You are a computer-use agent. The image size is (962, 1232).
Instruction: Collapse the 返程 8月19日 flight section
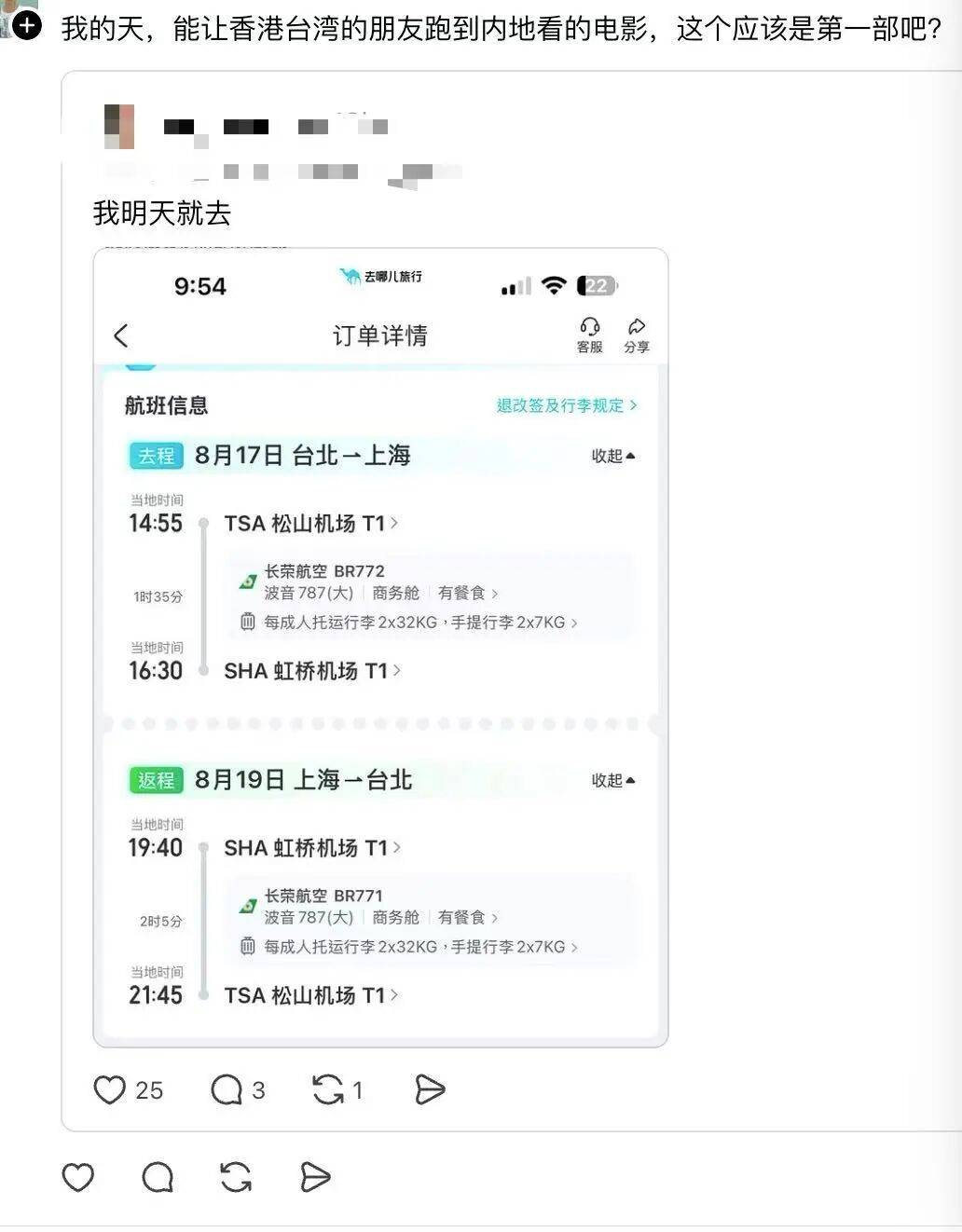tap(613, 780)
